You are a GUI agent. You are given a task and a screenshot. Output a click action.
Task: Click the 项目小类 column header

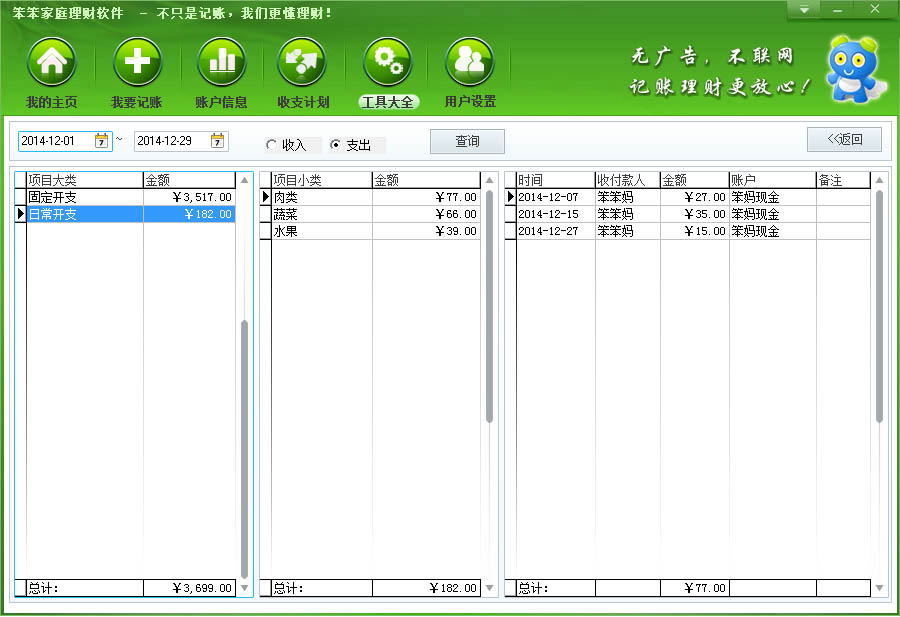click(321, 180)
